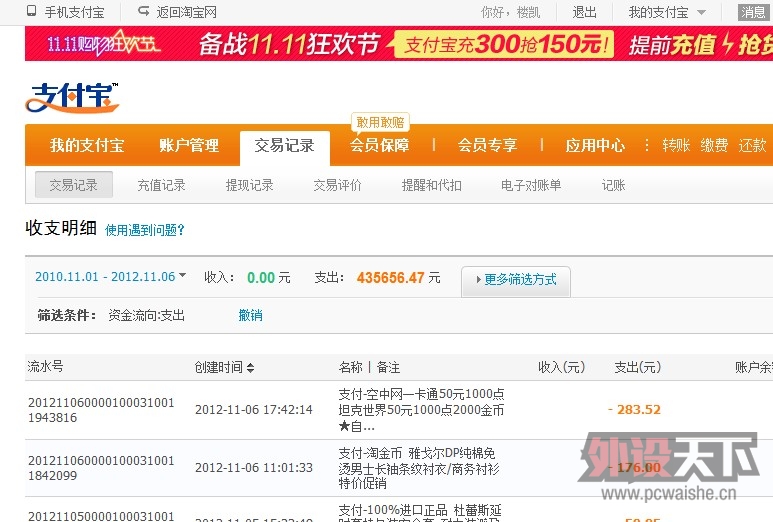Expand the date range 2010.11.01 - 2012.11.06 dropdown
The width and height of the screenshot is (773, 522).
pos(110,277)
